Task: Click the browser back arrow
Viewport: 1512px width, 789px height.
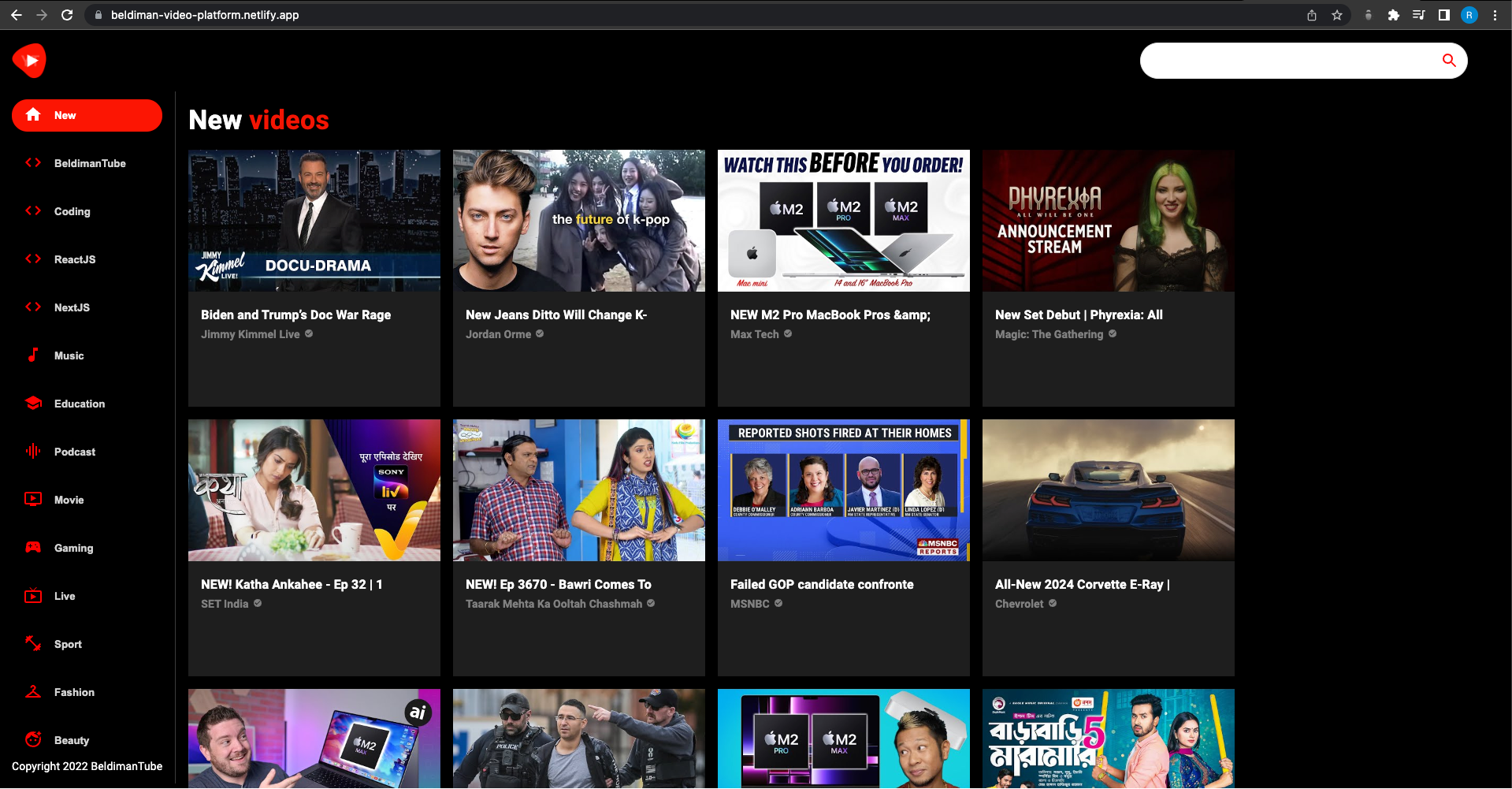Action: point(17,15)
